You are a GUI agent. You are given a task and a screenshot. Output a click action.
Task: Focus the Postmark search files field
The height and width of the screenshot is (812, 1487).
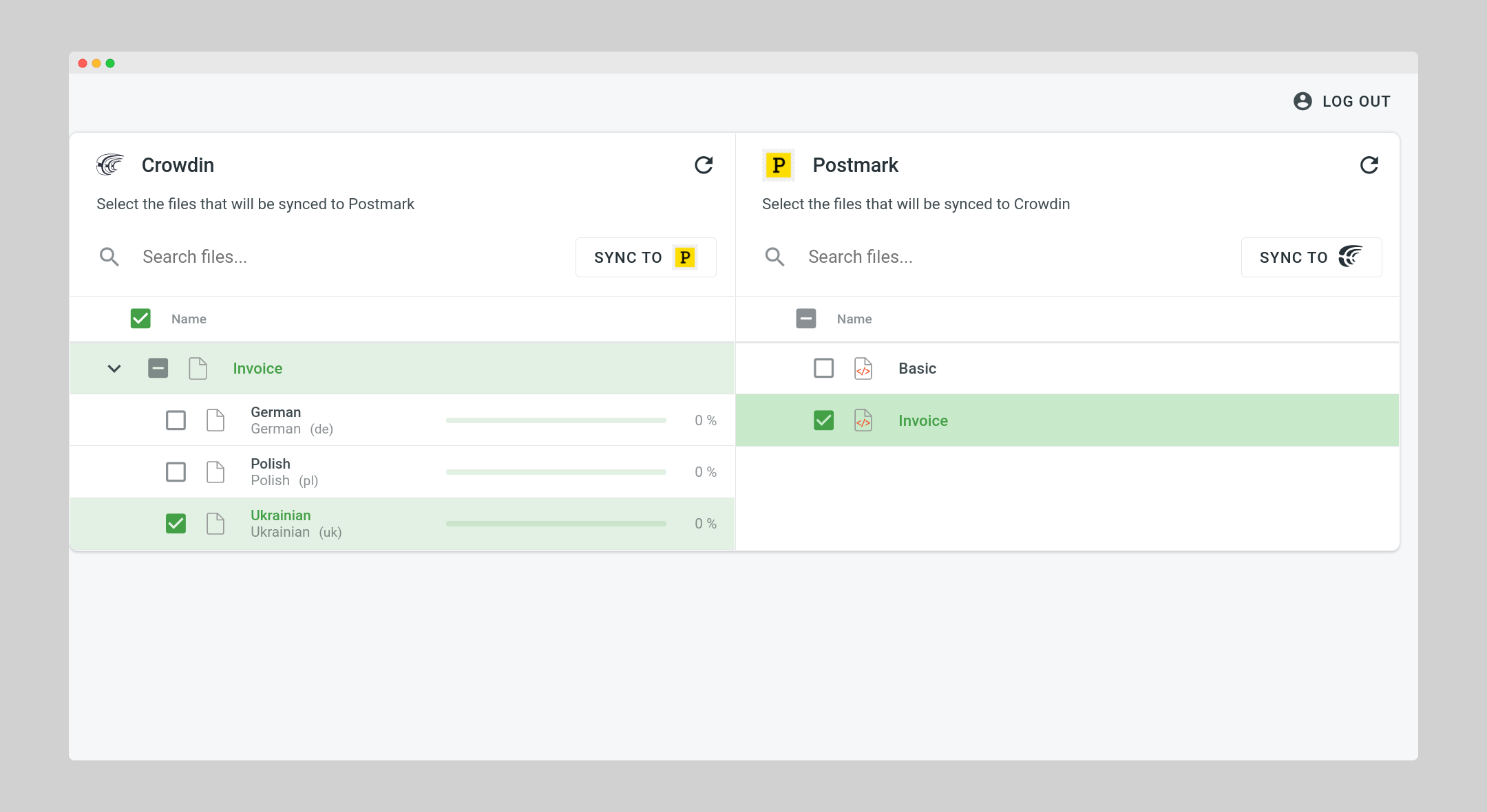click(1017, 257)
